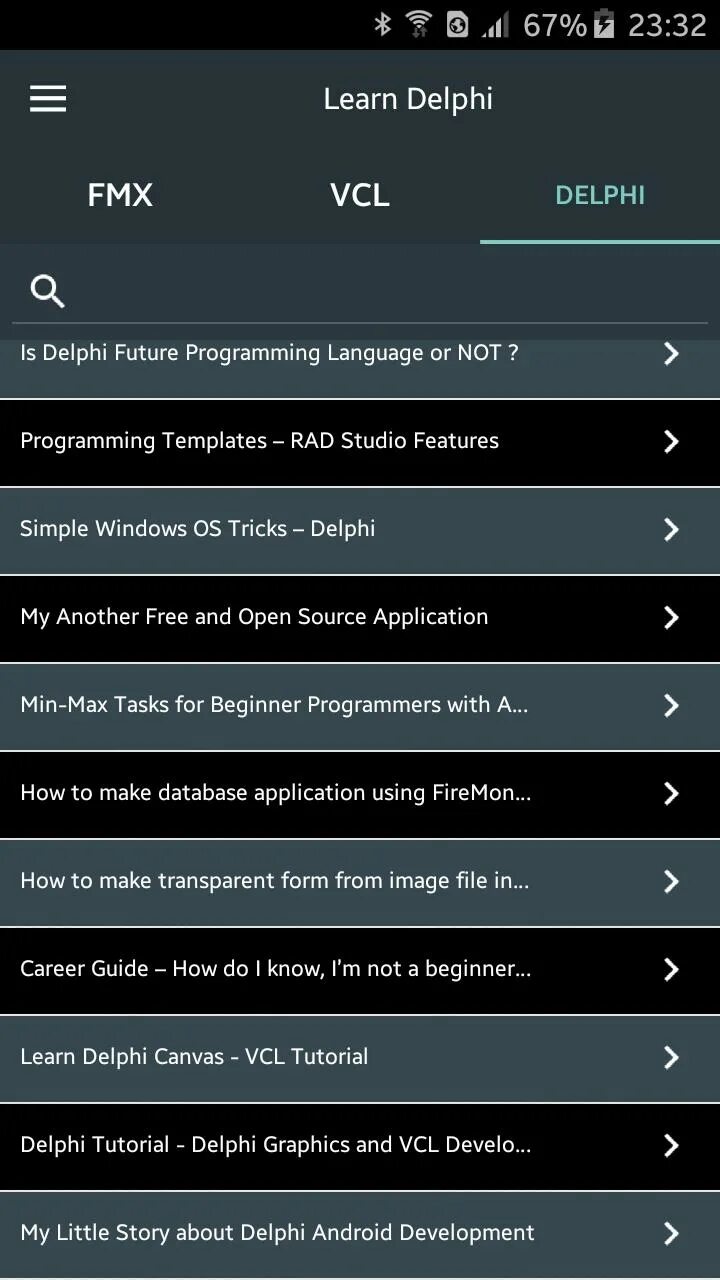The image size is (720, 1280).
Task: Open chevron for Is Delphi Future Programming Language
Action: (671, 353)
